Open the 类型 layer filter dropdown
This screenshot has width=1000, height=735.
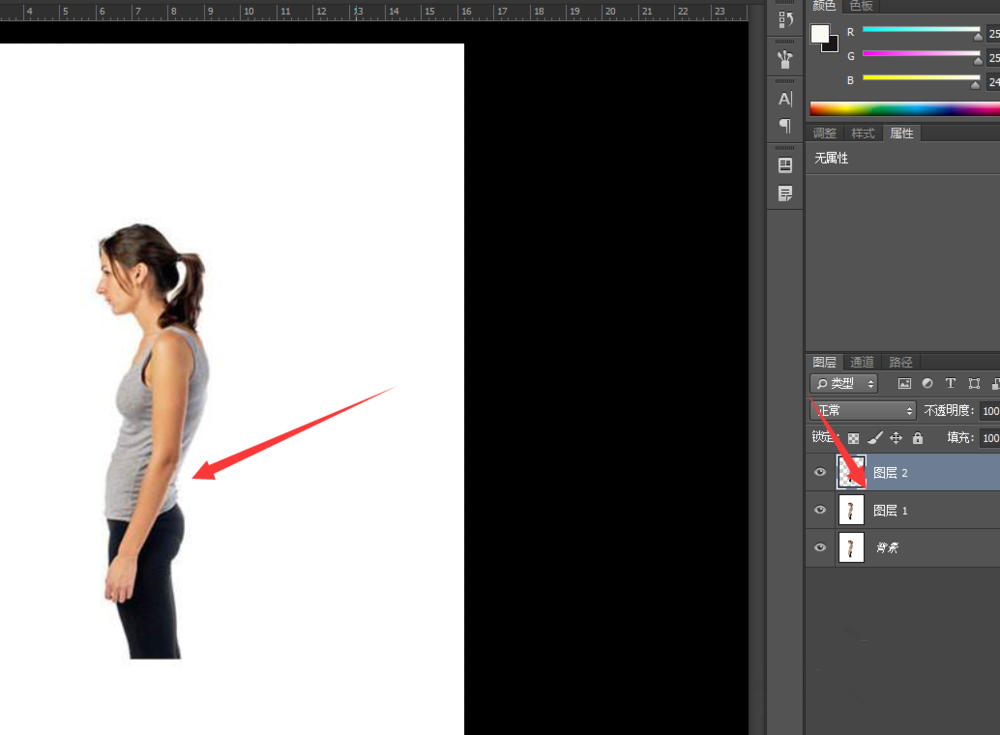844,384
